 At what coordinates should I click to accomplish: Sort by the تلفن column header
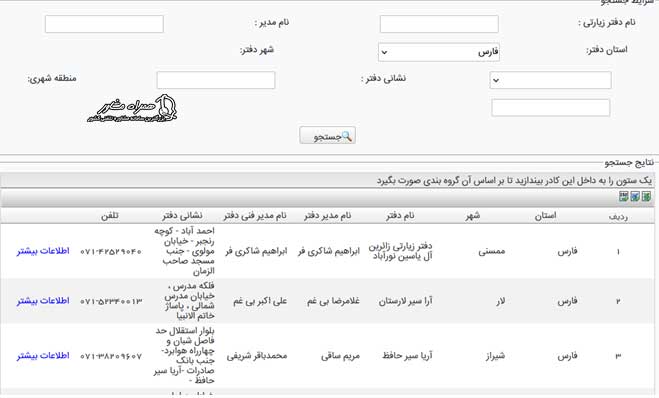(110, 216)
